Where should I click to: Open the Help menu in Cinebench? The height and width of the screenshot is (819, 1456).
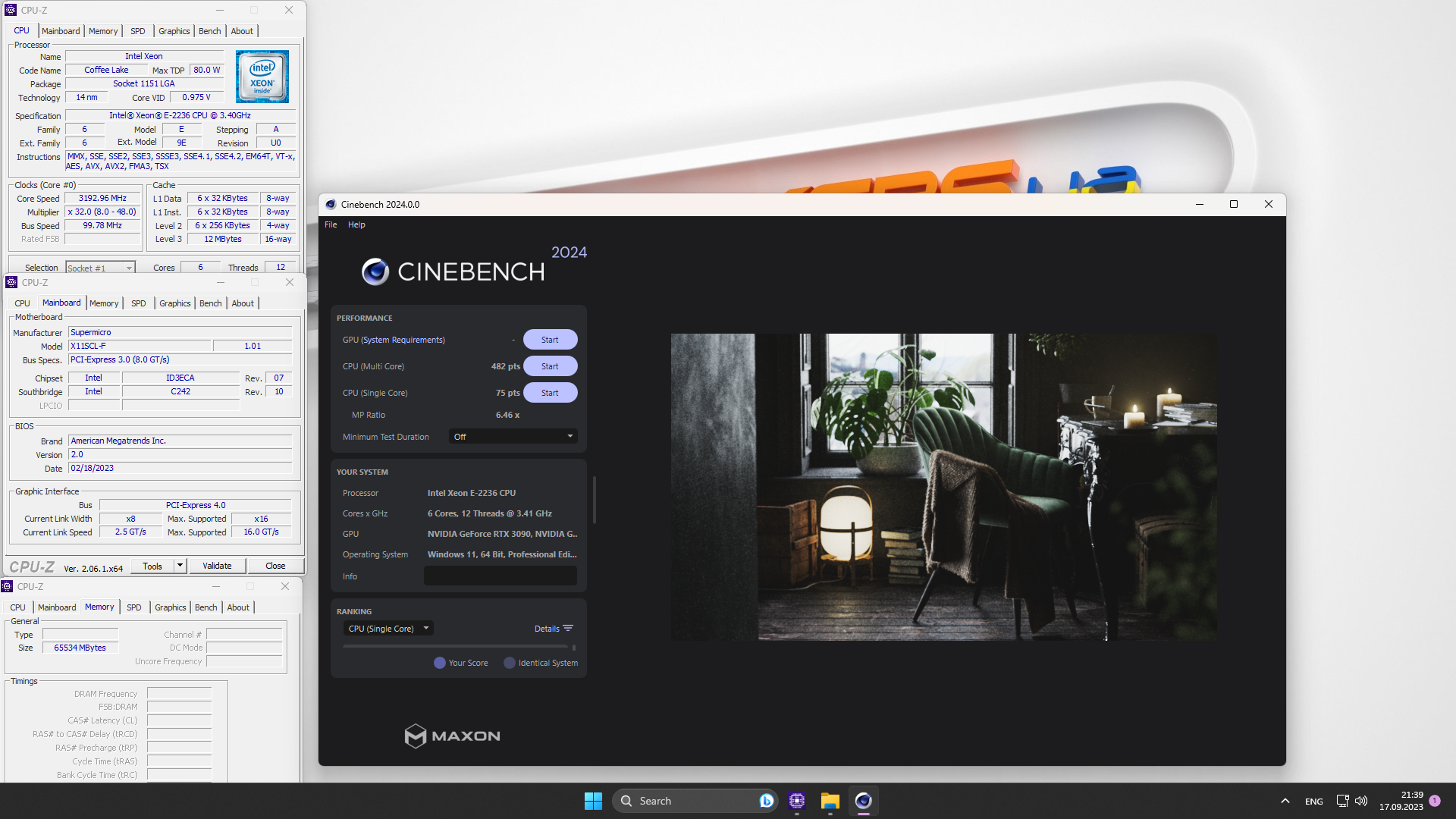pyautogui.click(x=356, y=224)
